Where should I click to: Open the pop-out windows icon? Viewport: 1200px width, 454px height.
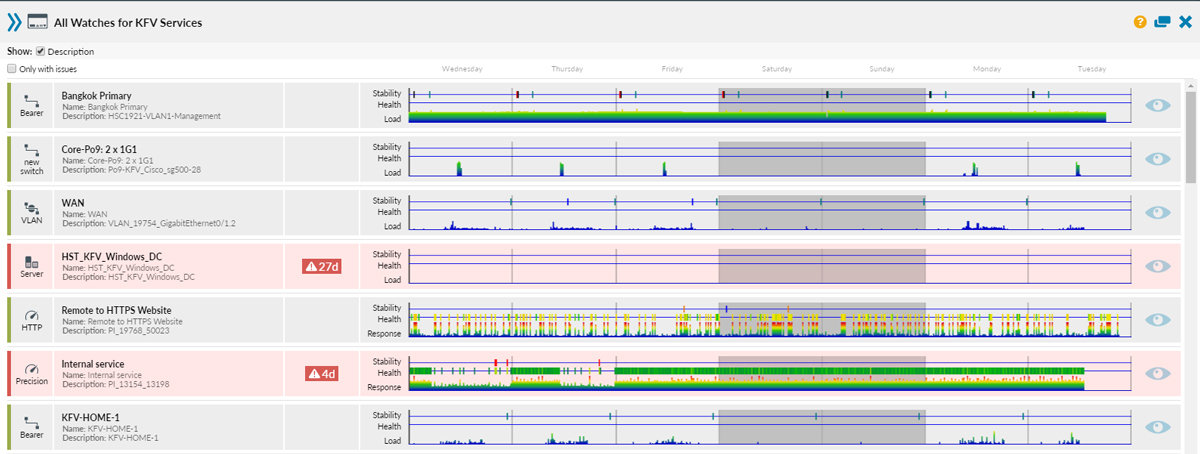click(x=1162, y=21)
